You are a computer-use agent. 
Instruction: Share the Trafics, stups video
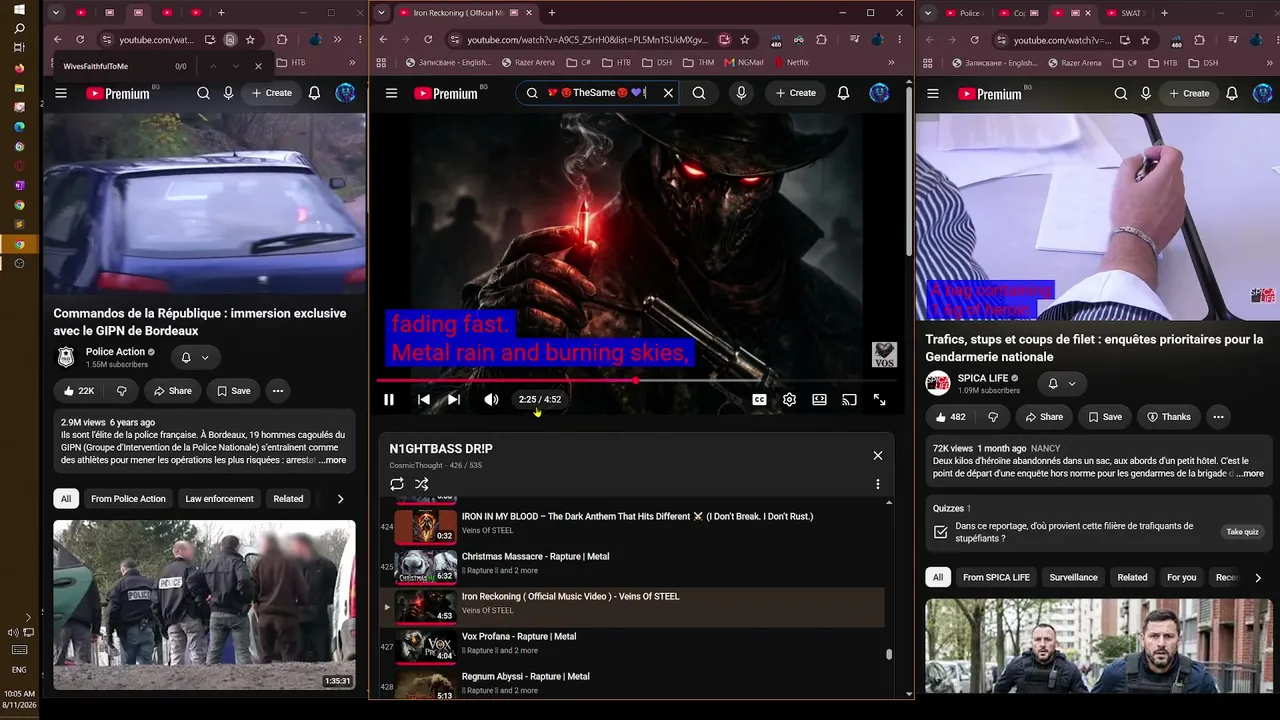coord(1043,417)
